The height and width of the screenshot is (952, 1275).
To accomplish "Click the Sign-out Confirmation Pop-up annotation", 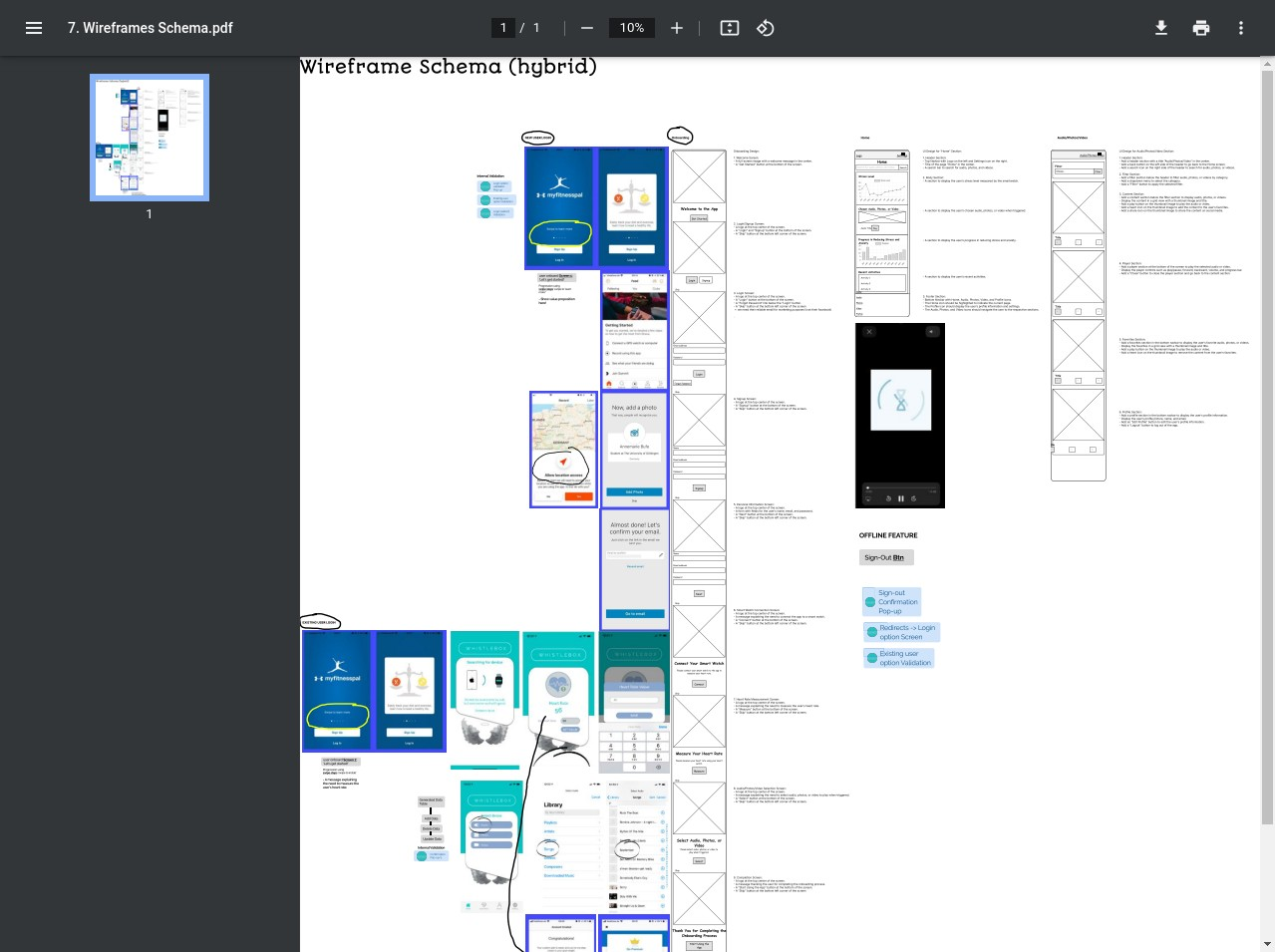I will pos(891,601).
